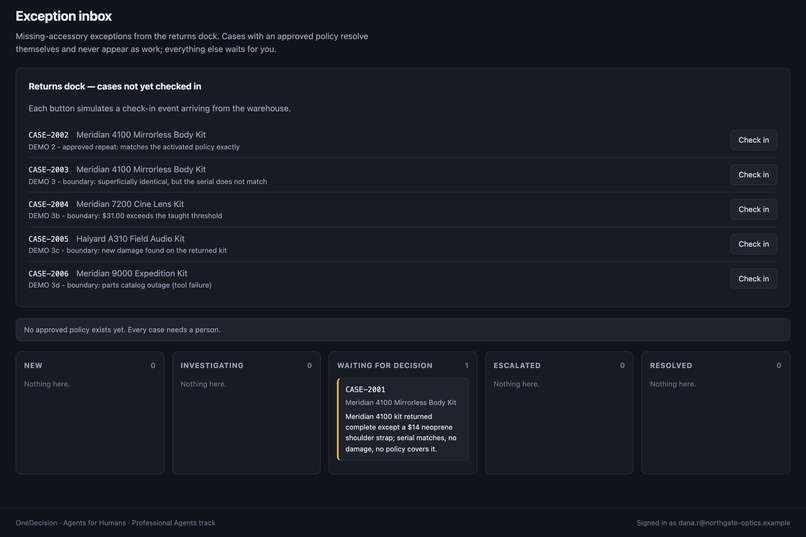Image resolution: width=806 pixels, height=537 pixels.
Task: Click 'DEMO 3b' $31.00 threshold note
Action: coord(125,216)
